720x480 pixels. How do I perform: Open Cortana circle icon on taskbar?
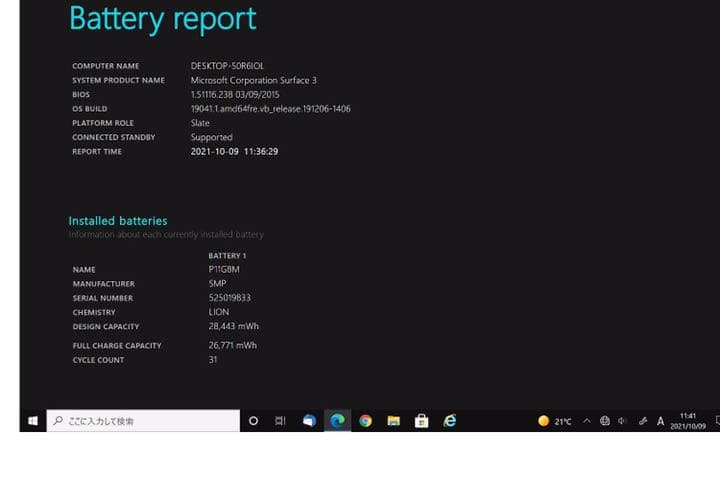[x=253, y=421]
